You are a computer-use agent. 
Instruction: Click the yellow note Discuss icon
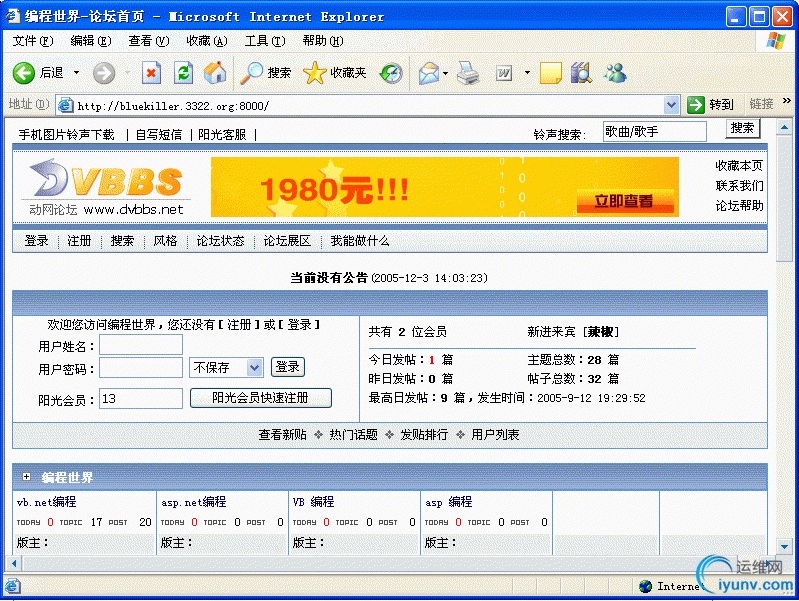click(551, 73)
